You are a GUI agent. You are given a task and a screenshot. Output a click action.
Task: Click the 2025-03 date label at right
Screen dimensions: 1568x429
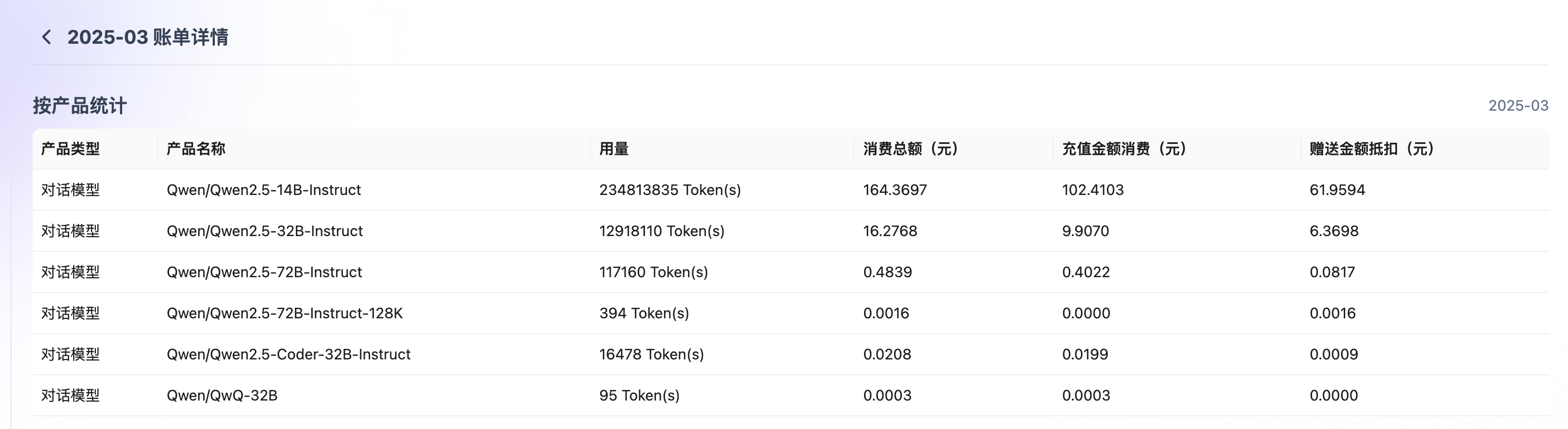point(1518,106)
